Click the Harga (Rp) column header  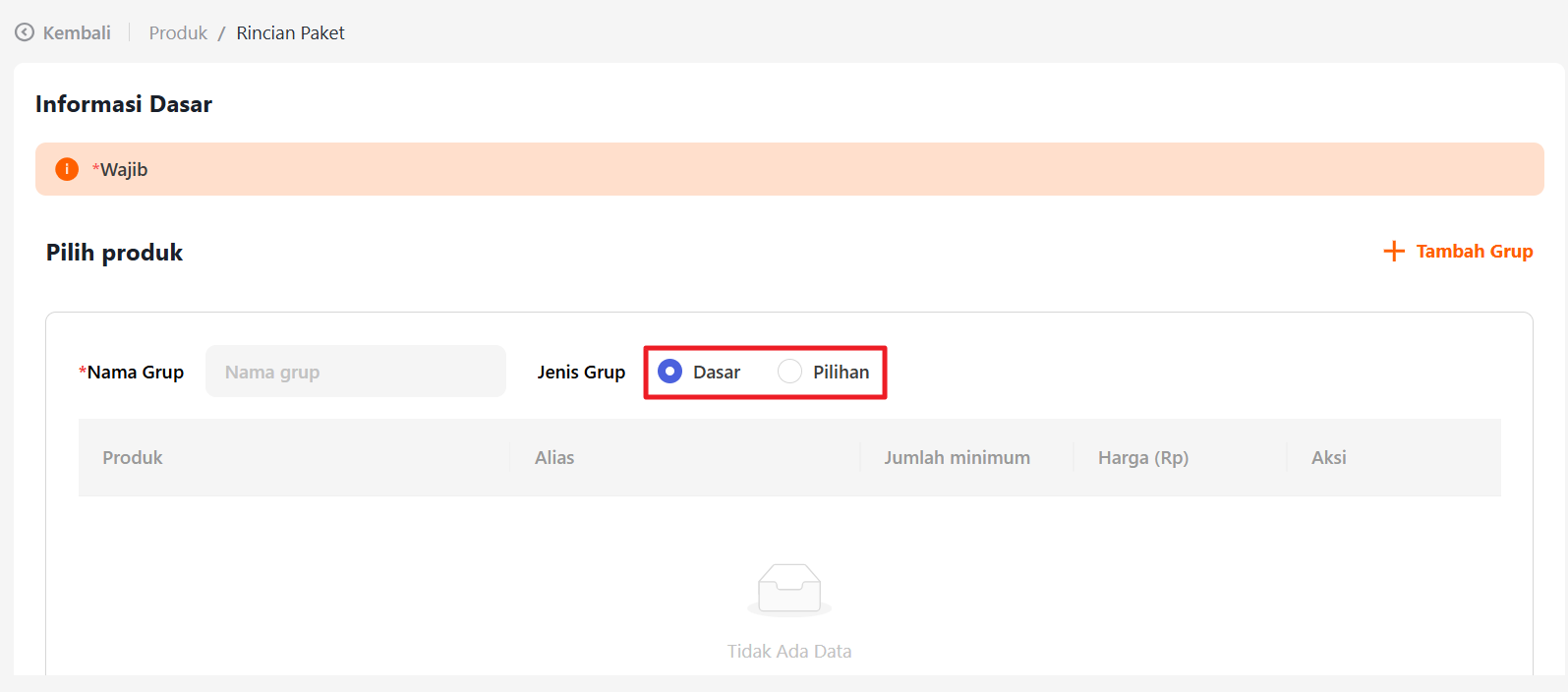[x=1143, y=458]
